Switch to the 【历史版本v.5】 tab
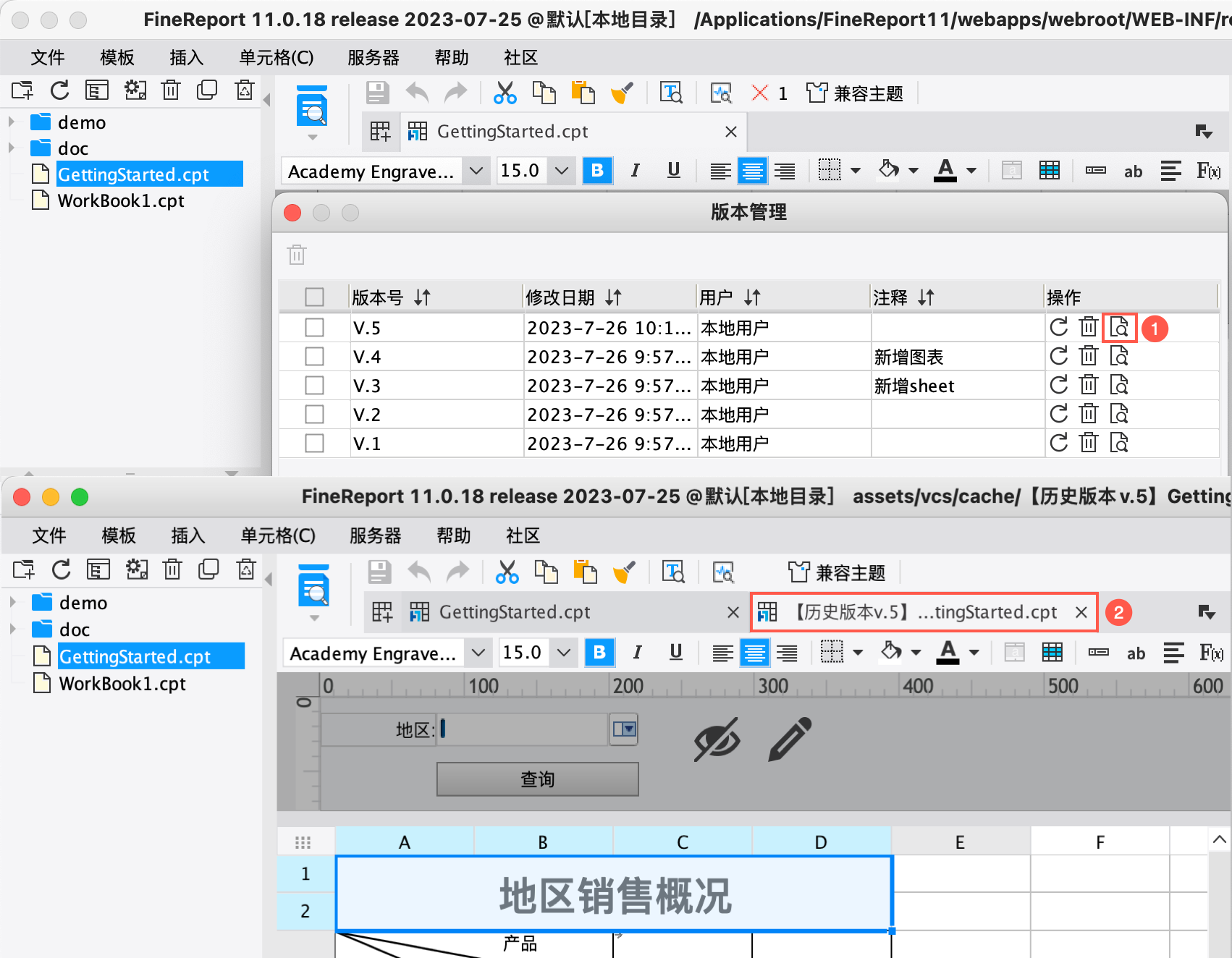The height and width of the screenshot is (958, 1232). pos(924,612)
